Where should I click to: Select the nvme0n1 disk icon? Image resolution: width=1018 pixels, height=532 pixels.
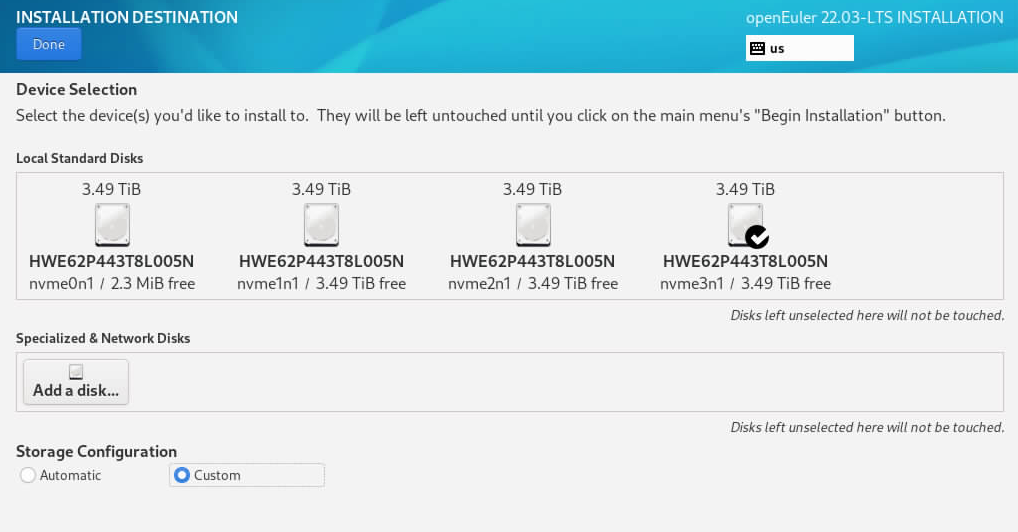(112, 225)
